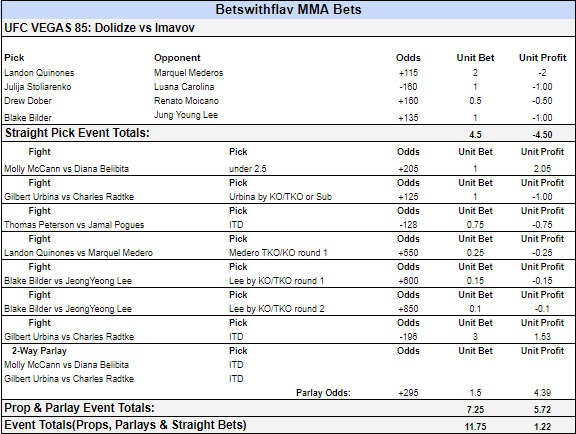Select the 4.5 straight pick total bet
Viewport: 576px width, 434px height.
click(475, 134)
